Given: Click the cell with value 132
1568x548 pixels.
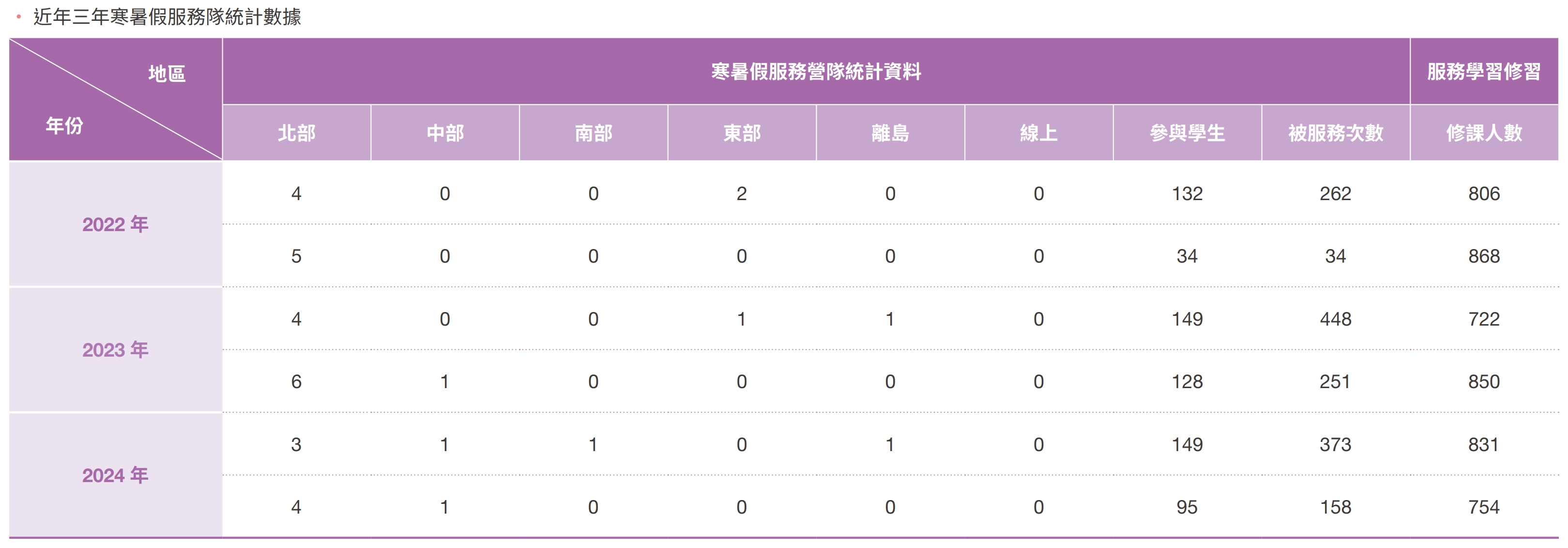Looking at the screenshot, I should click(x=1187, y=194).
